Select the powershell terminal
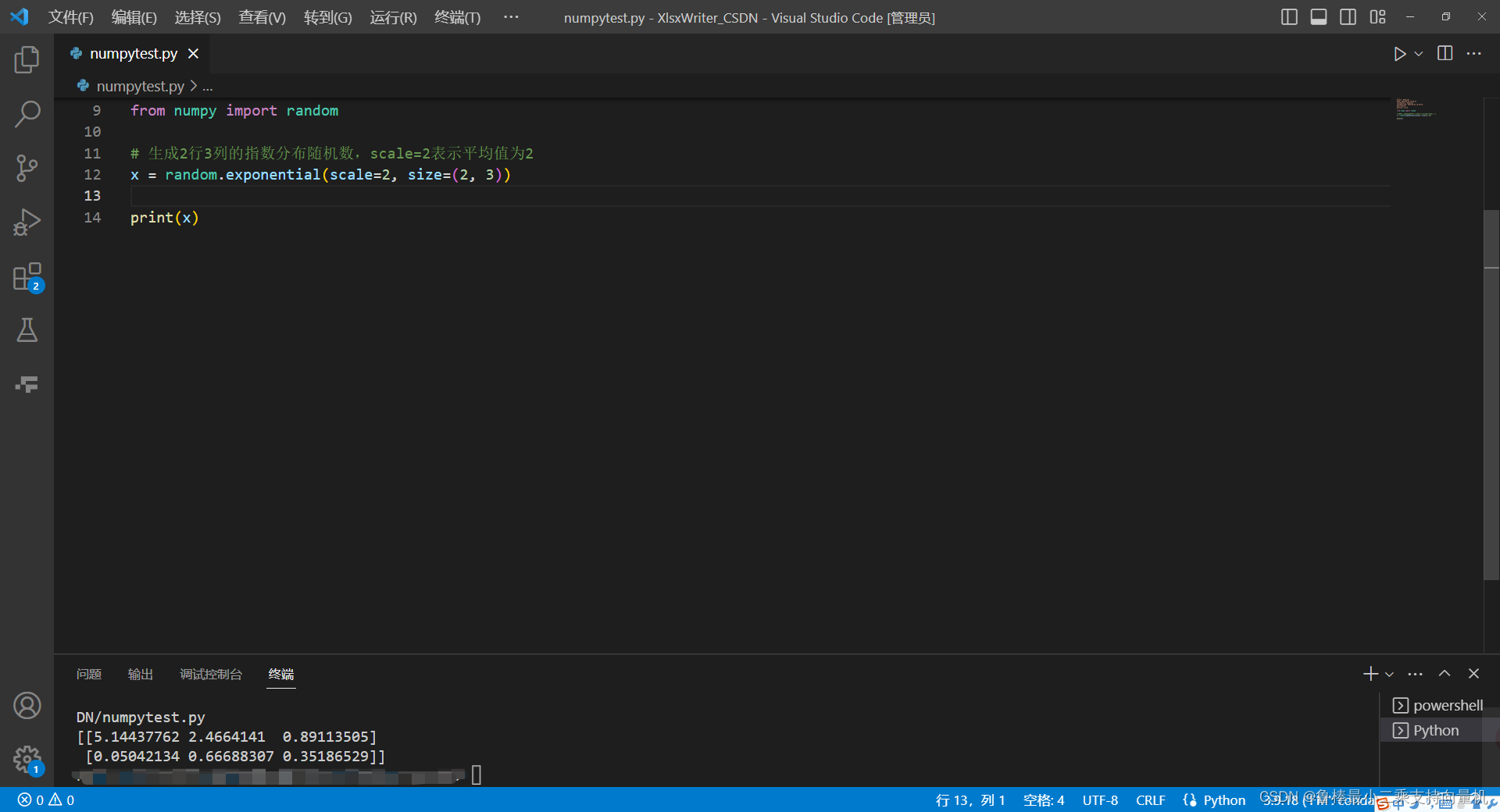1500x812 pixels. pyautogui.click(x=1437, y=706)
